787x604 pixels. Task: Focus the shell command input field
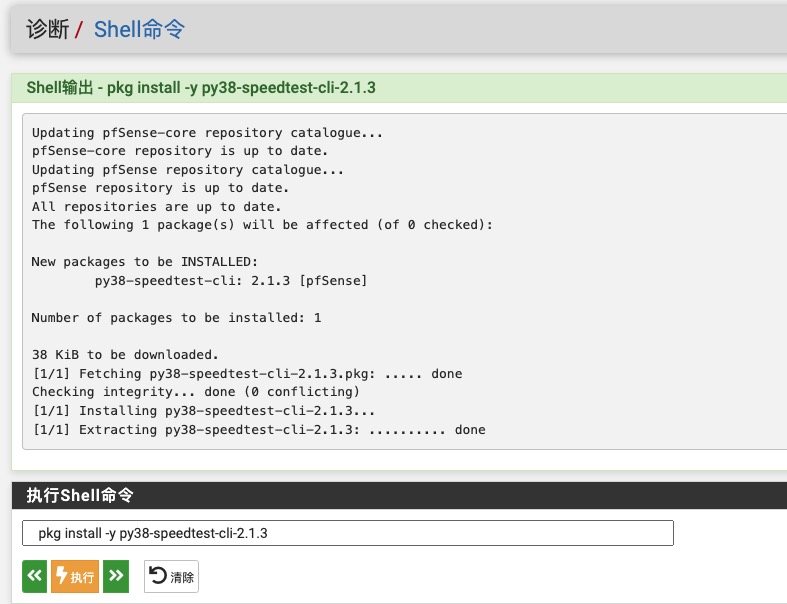coord(347,533)
